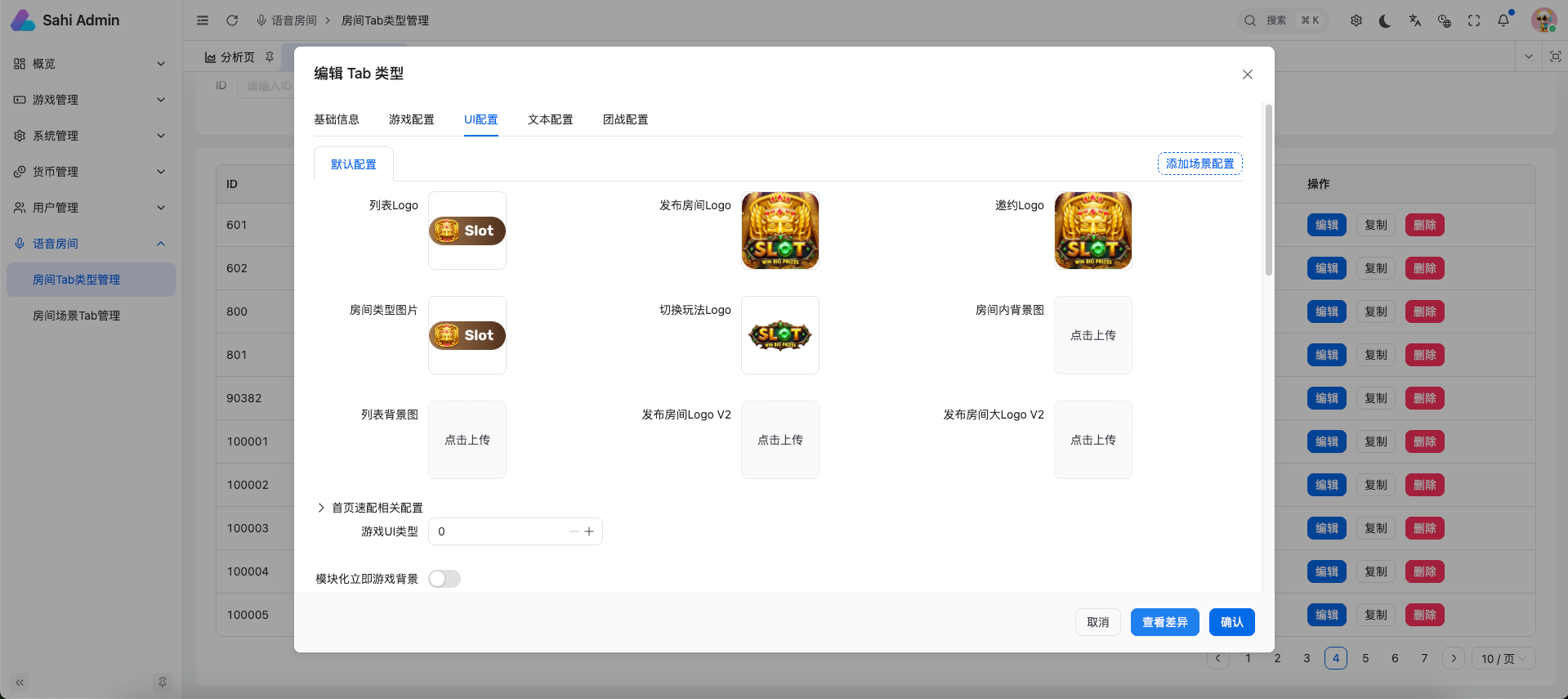Click the 查看差异 button
1568x699 pixels.
click(1164, 622)
